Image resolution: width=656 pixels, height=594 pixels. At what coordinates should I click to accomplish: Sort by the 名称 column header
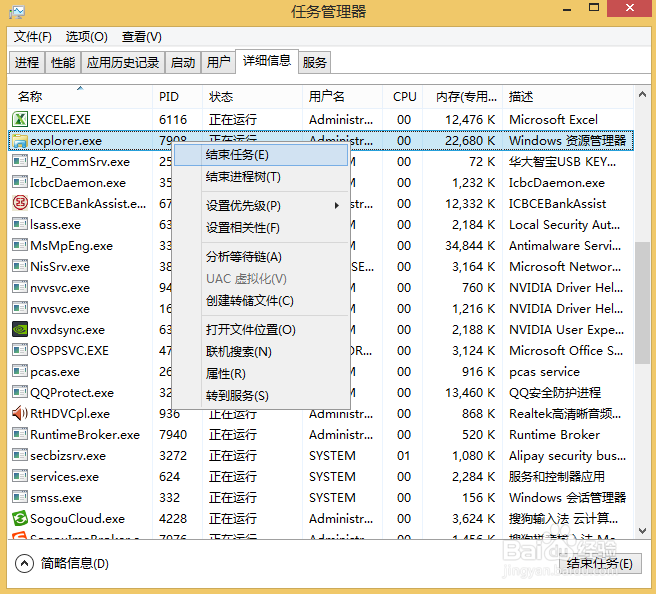[x=80, y=97]
